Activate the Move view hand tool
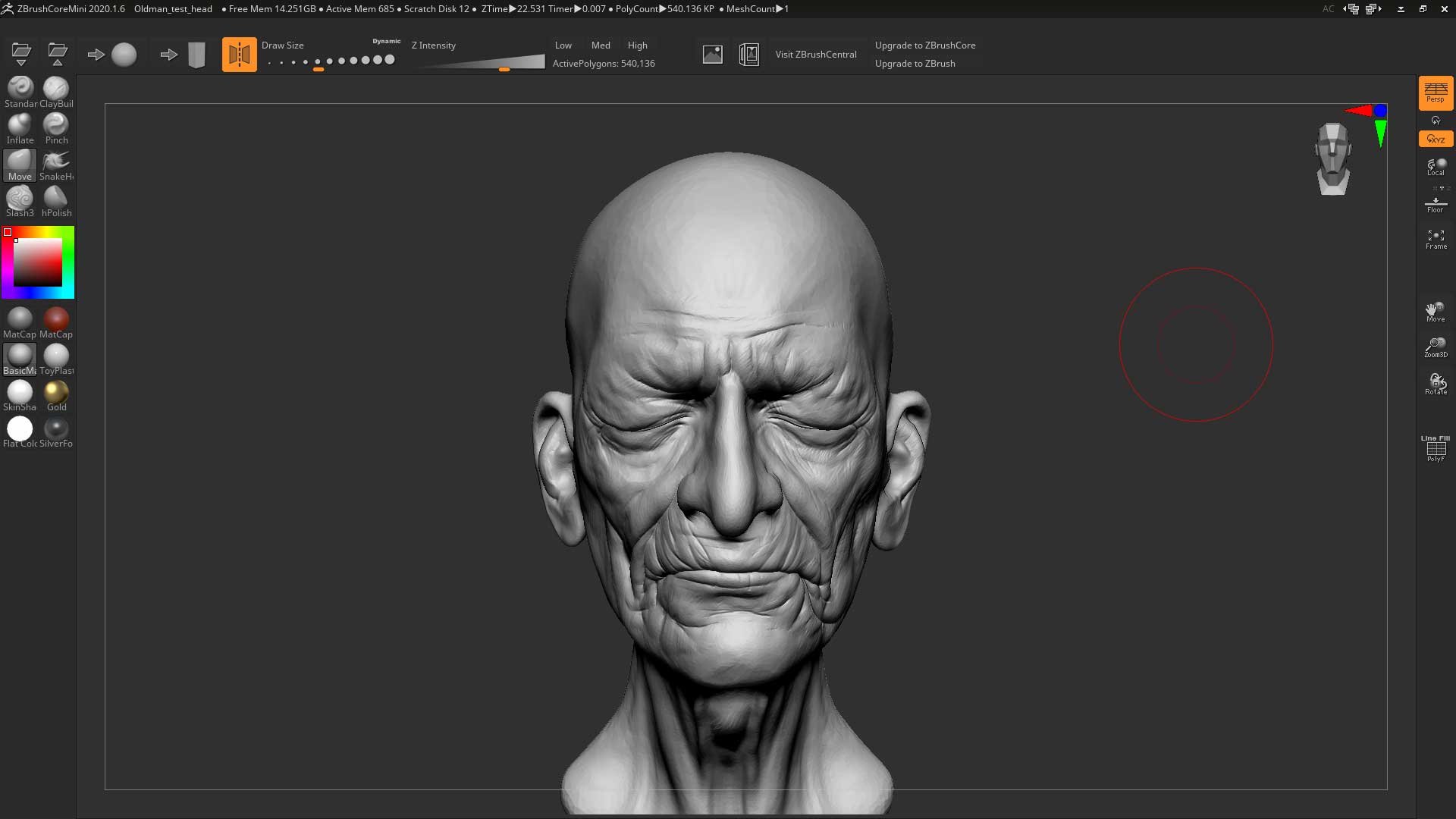This screenshot has height=819, width=1456. pos(1436,312)
